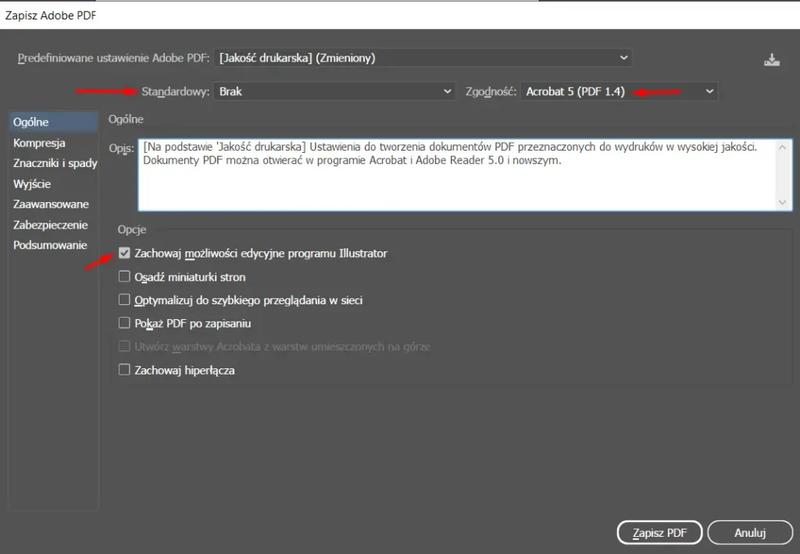Select the Ogólne category in sidebar
Screen dimensions: 800x554
tap(31, 122)
